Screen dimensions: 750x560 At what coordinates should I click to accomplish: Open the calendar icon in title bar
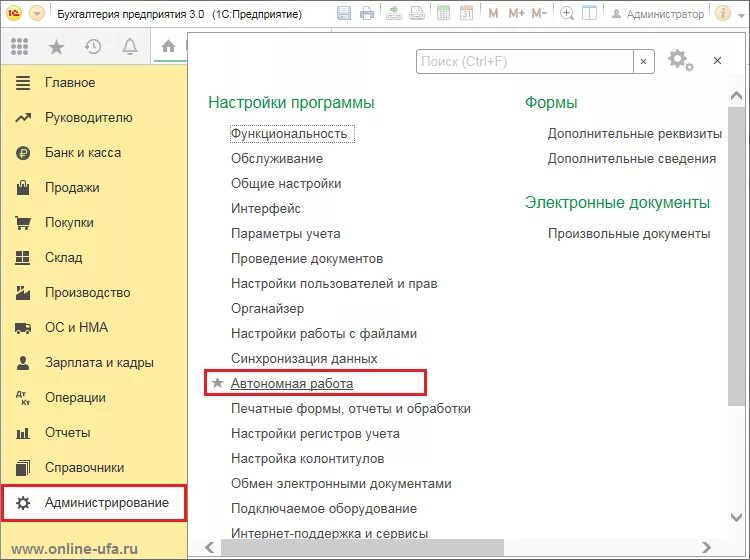[x=466, y=13]
